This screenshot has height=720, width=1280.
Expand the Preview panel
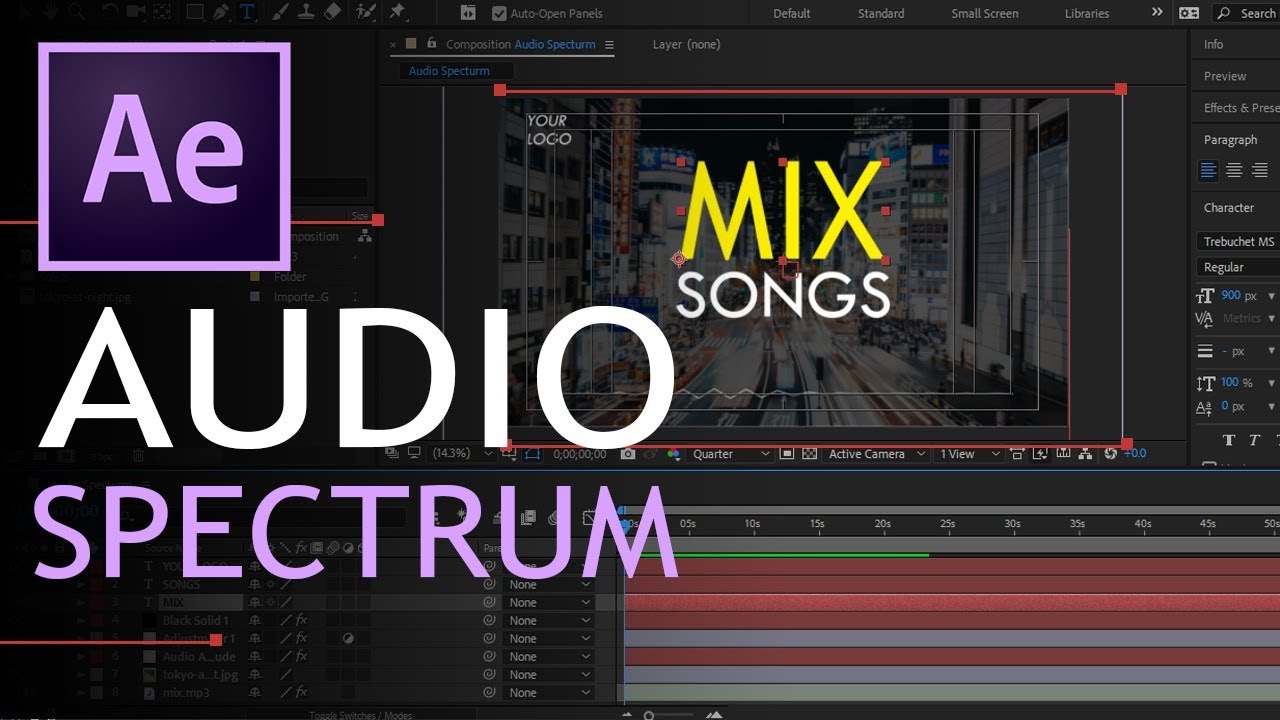pyautogui.click(x=1225, y=76)
